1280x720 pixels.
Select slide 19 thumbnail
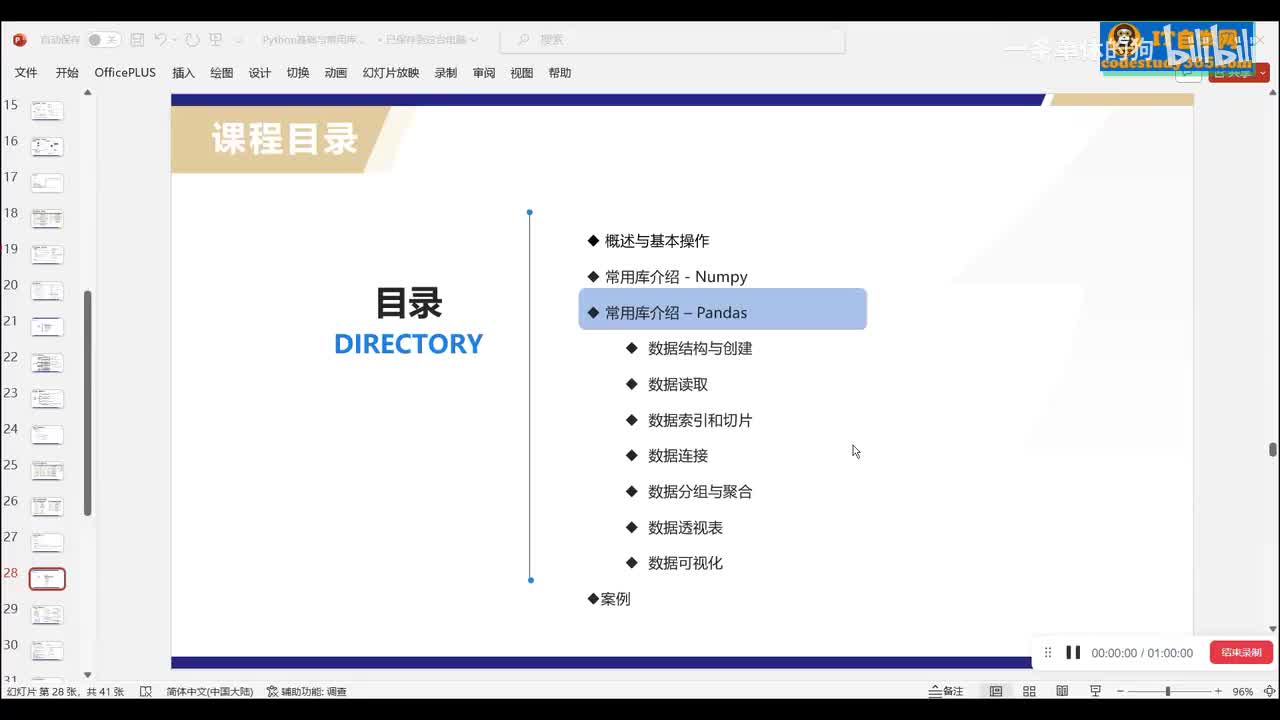pyautogui.click(x=47, y=255)
